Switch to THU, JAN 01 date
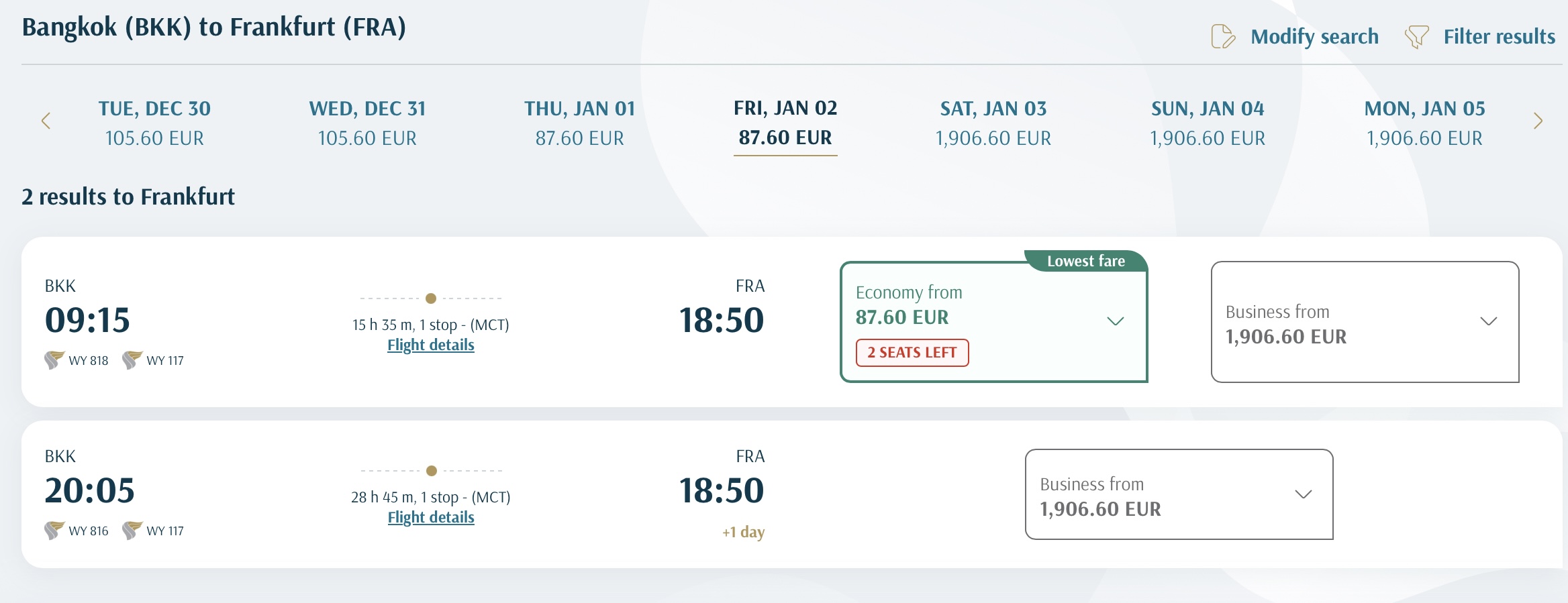Screen dimensions: 1568x603 tap(579, 123)
